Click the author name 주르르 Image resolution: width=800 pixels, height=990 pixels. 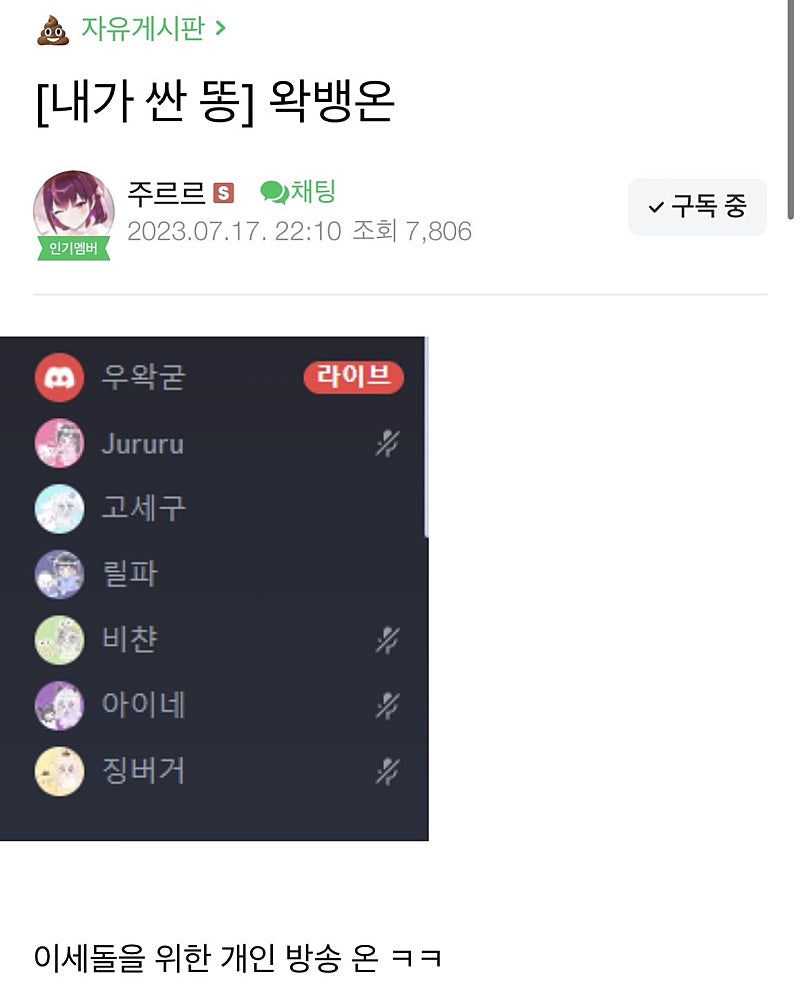166,193
